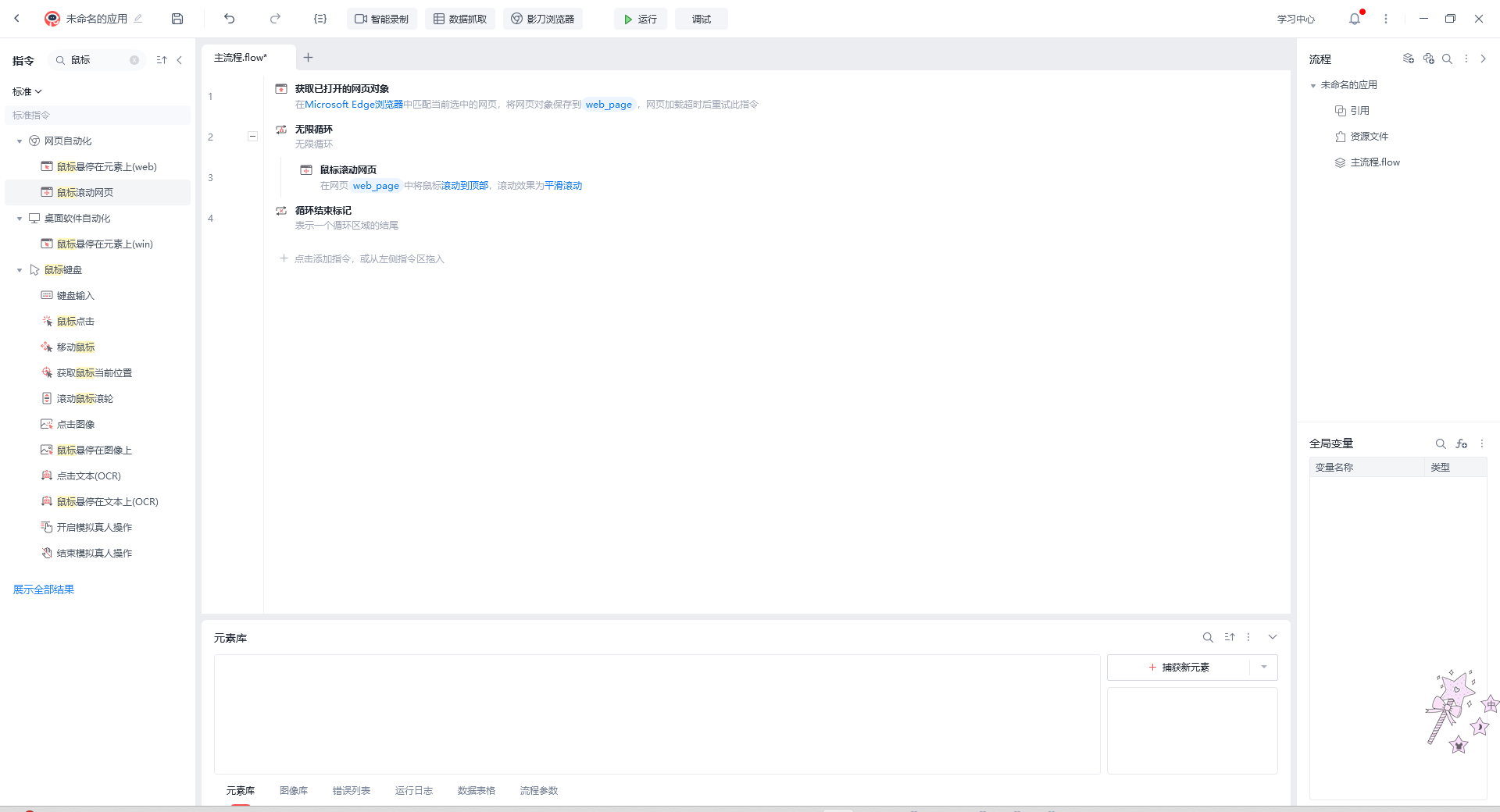Click 捕获新元素 to capture an element
The width and height of the screenshot is (1500, 812).
(1179, 668)
